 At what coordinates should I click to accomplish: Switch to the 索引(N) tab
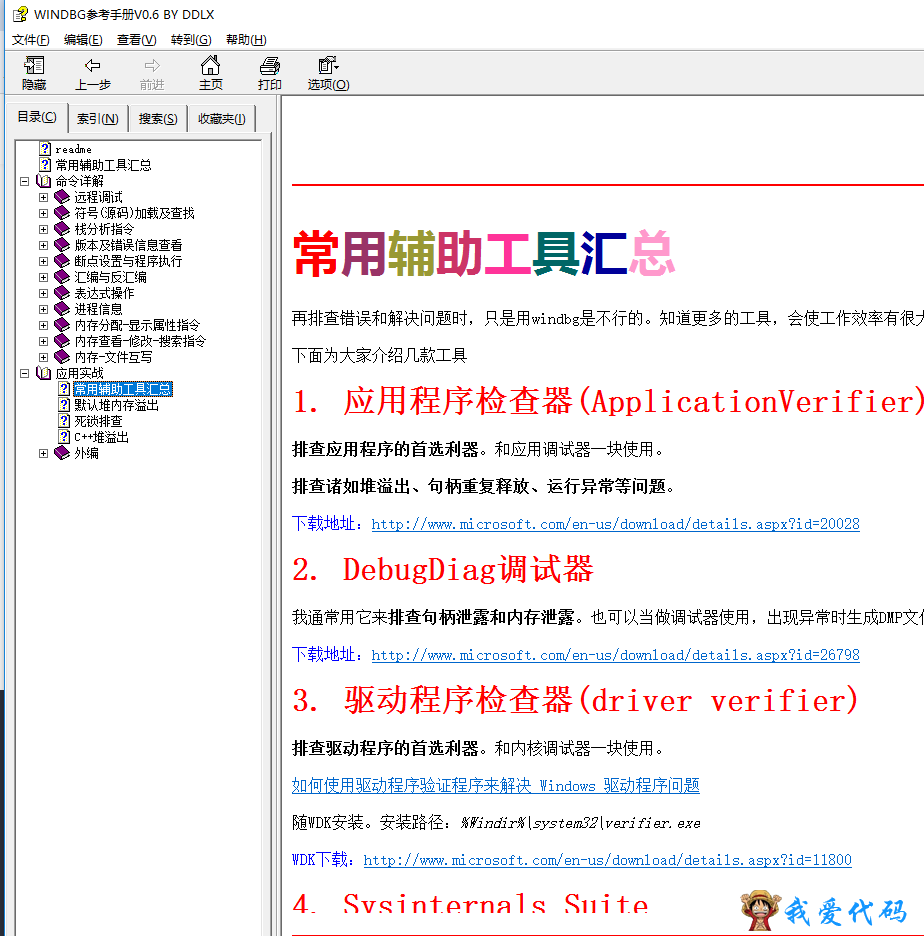98,119
